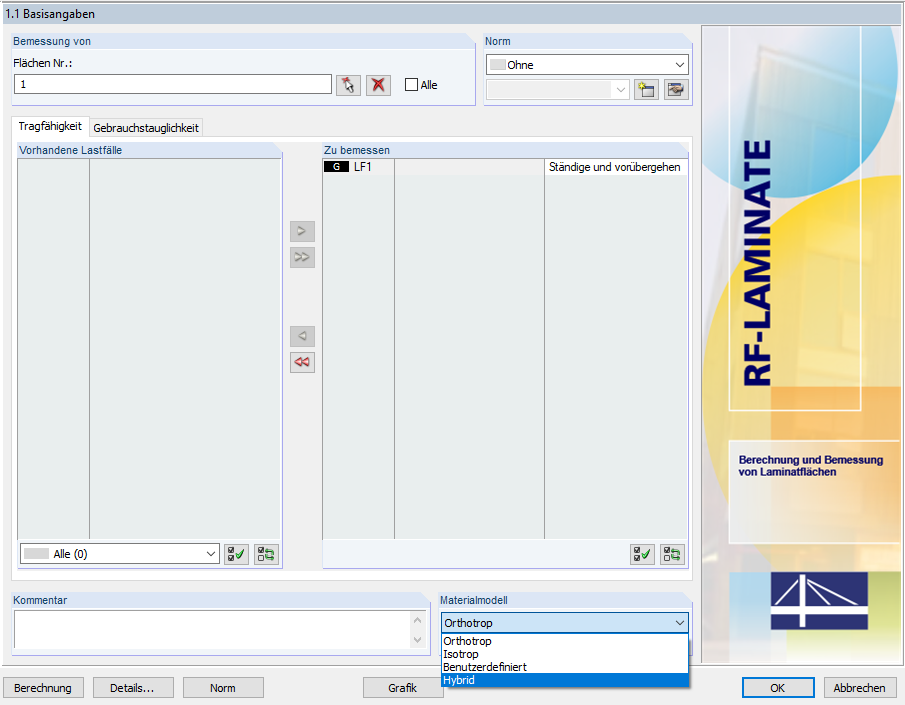Collapse the Materialmodell Orthotrop combo box
This screenshot has height=705, width=905.
pyautogui.click(x=564, y=623)
